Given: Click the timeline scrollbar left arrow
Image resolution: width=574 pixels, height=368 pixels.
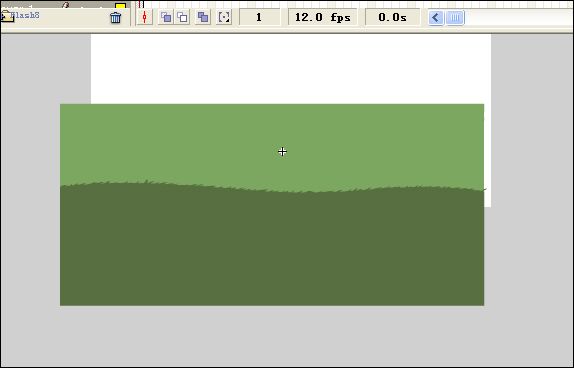Looking at the screenshot, I should (x=436, y=18).
